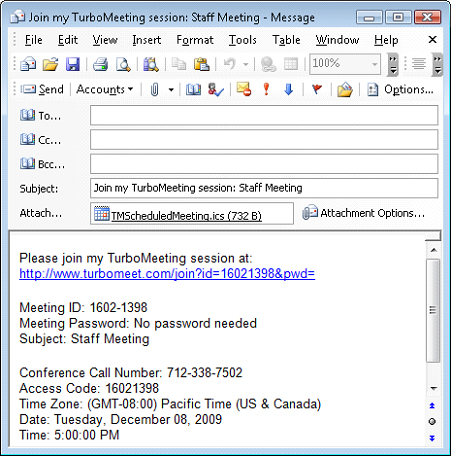The height and width of the screenshot is (456, 451).
Task: Expand Standard toolbar overflow options
Action: 393,64
